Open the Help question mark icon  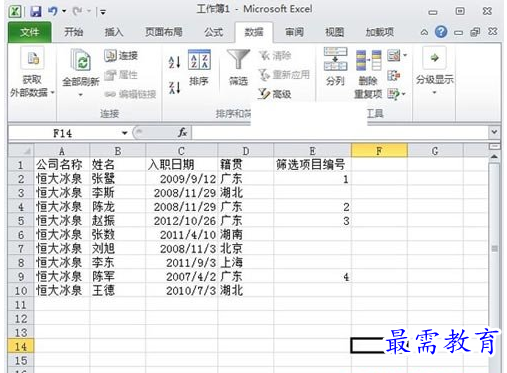[x=441, y=32]
